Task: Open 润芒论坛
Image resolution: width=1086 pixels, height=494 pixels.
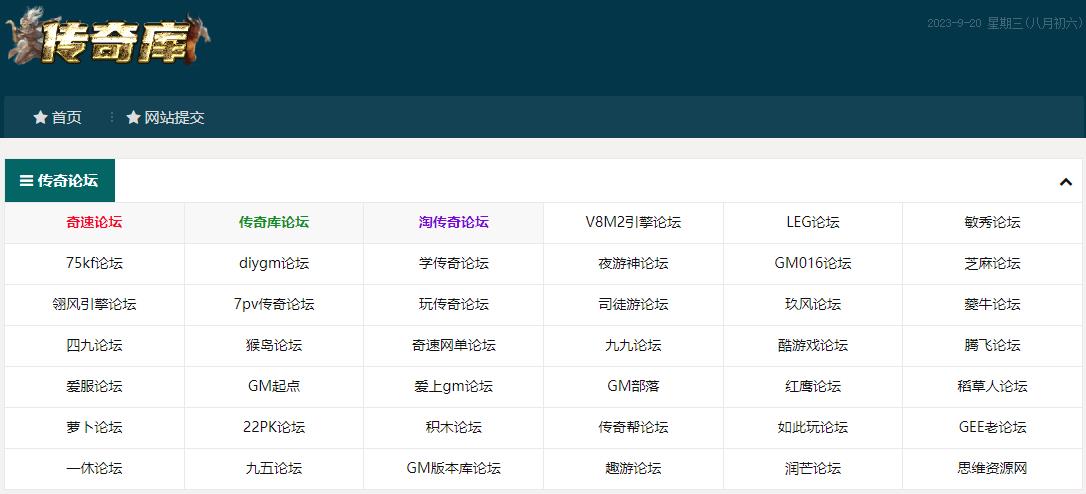Action: [x=812, y=468]
